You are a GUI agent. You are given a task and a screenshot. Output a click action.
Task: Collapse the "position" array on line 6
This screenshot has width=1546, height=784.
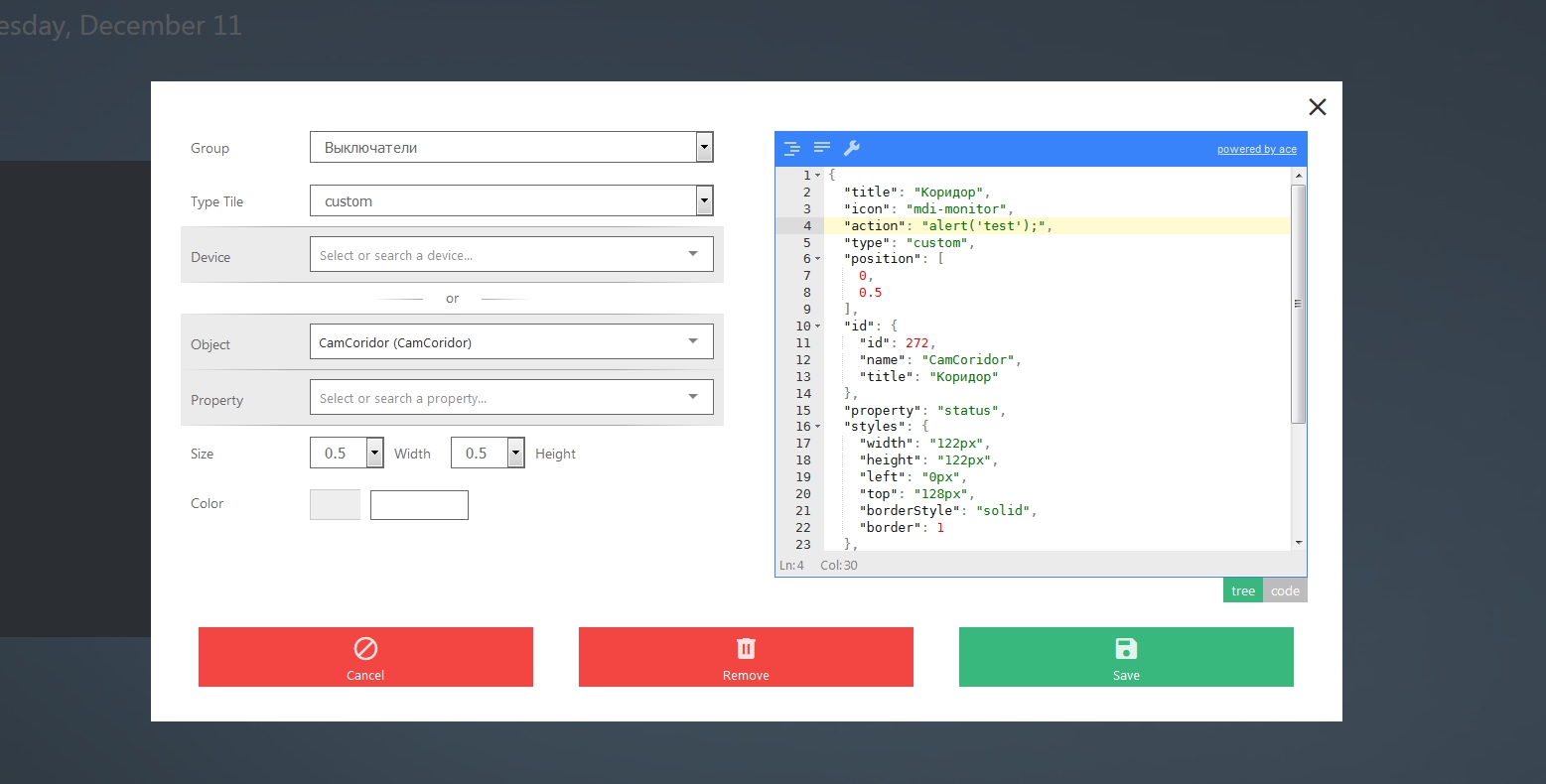pos(818,259)
